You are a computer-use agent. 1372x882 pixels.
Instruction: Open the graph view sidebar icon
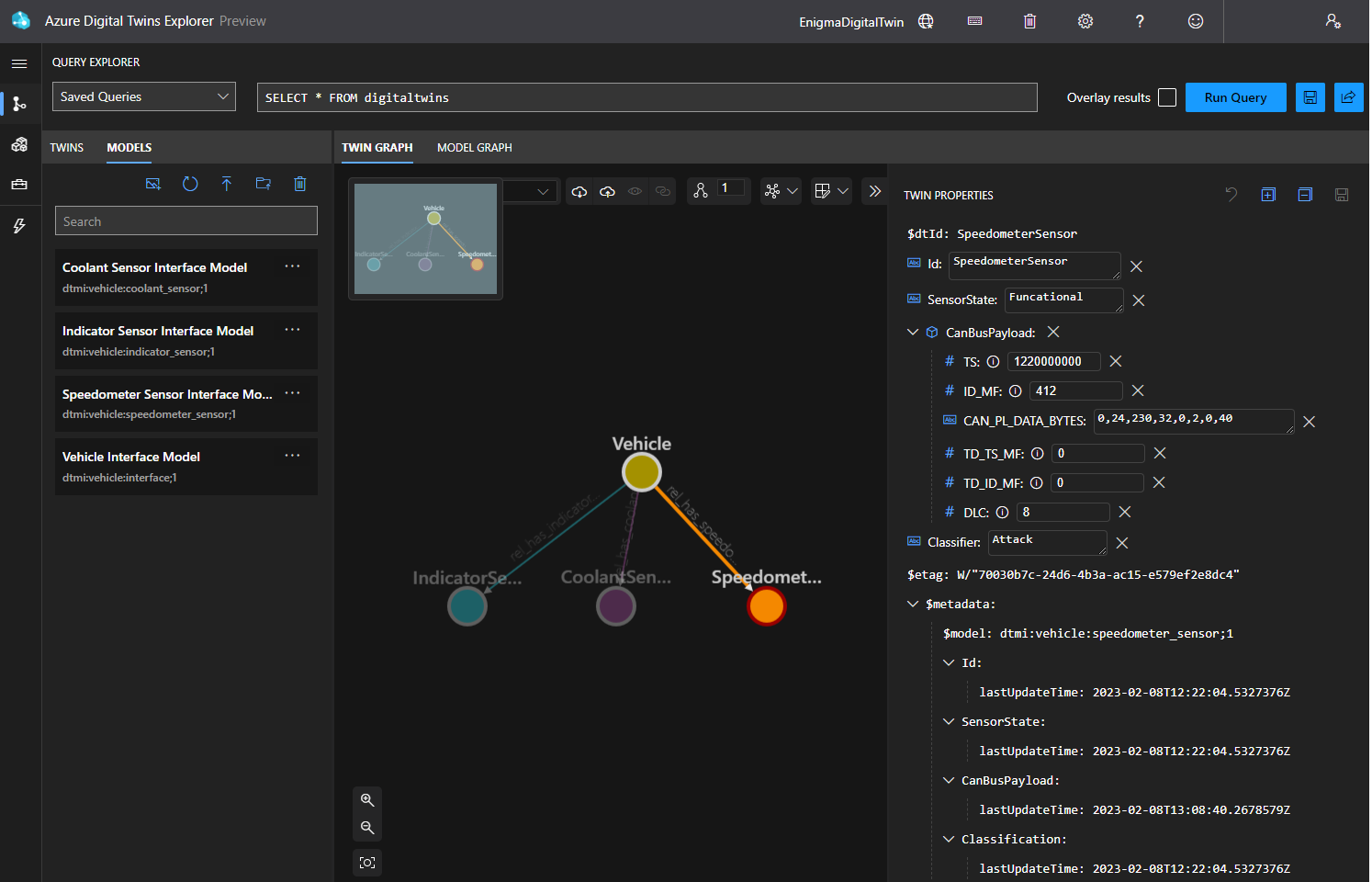point(19,104)
